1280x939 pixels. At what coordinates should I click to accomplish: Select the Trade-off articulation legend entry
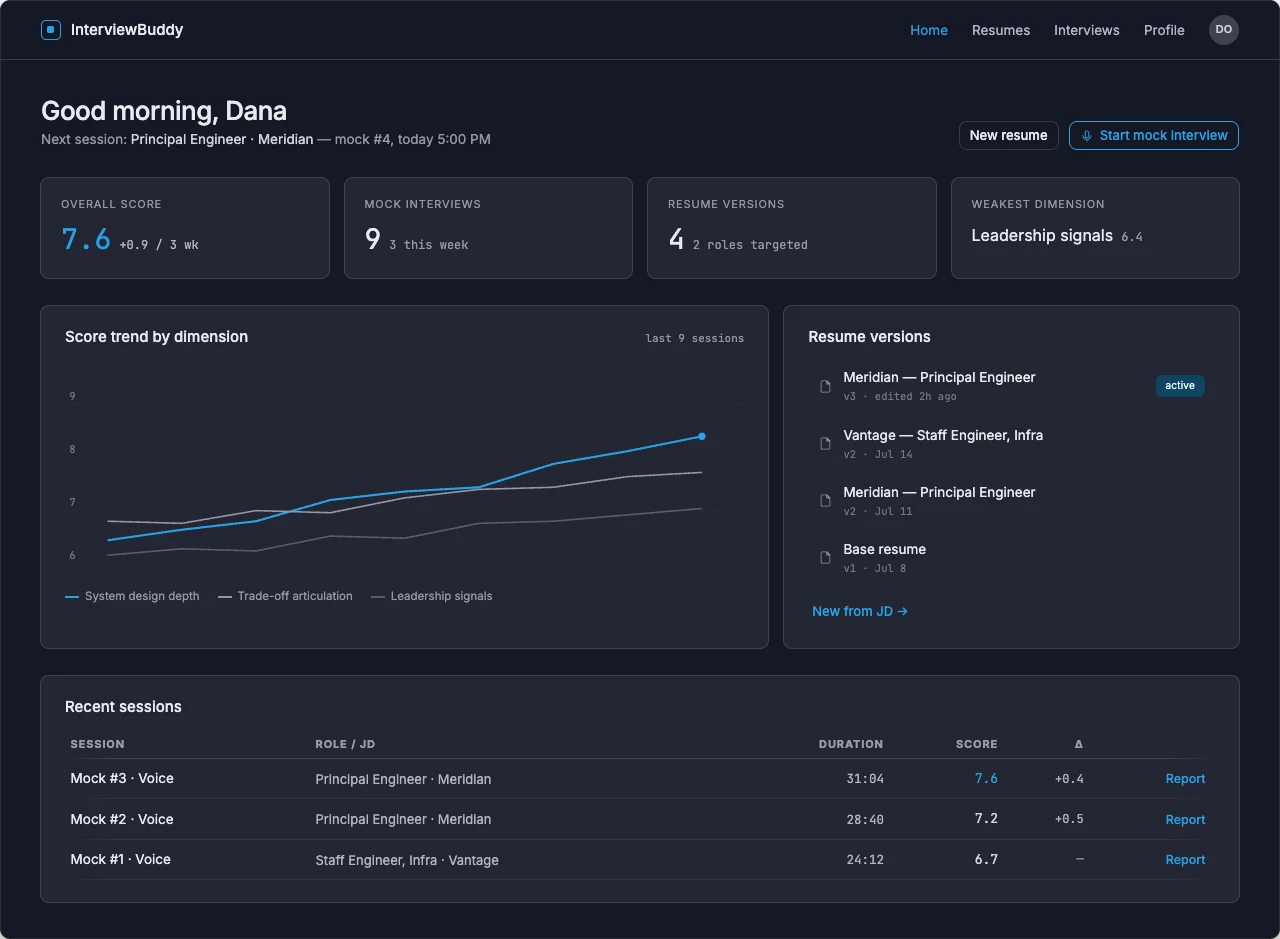285,596
